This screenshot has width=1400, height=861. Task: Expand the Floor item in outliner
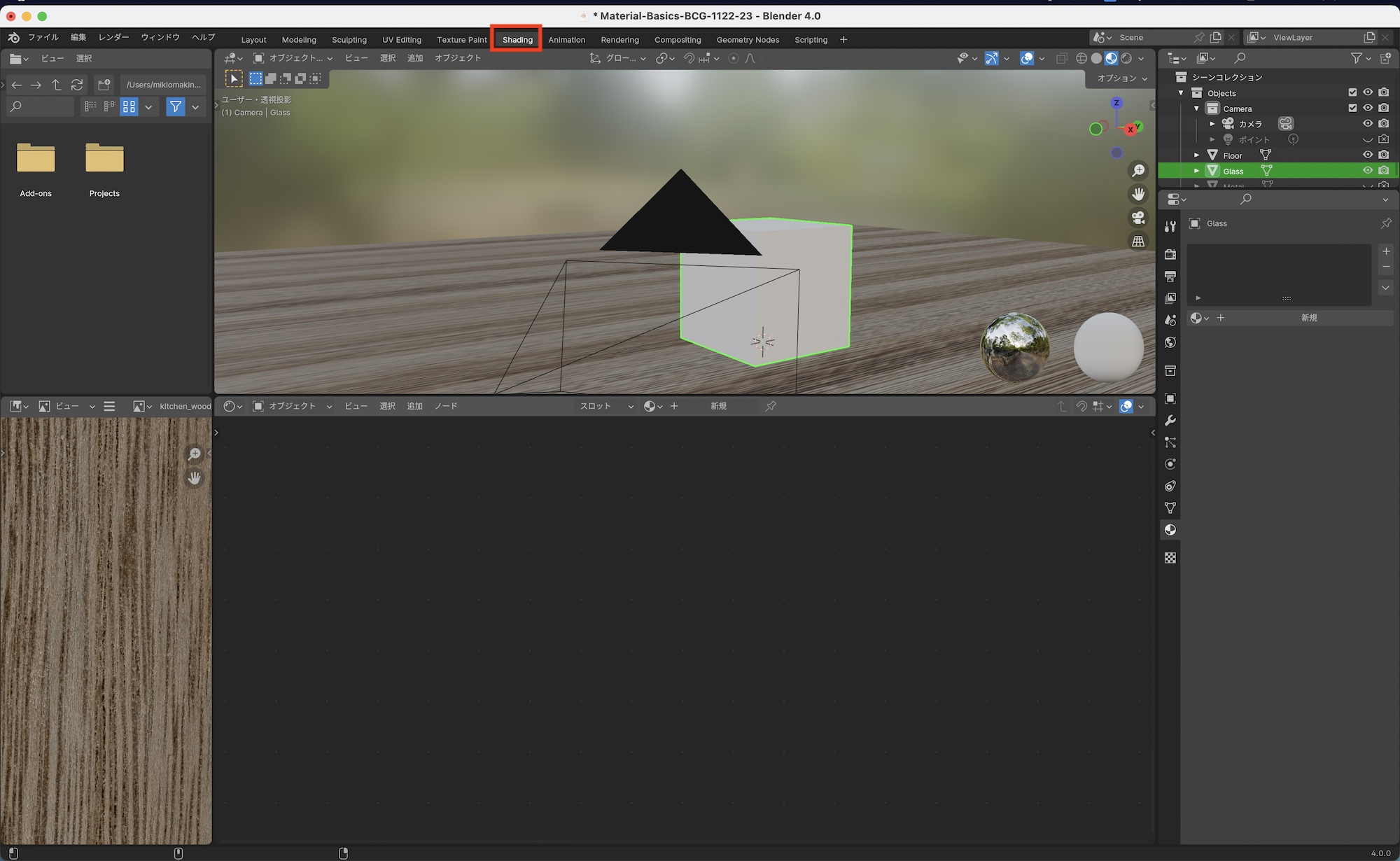(x=1196, y=155)
